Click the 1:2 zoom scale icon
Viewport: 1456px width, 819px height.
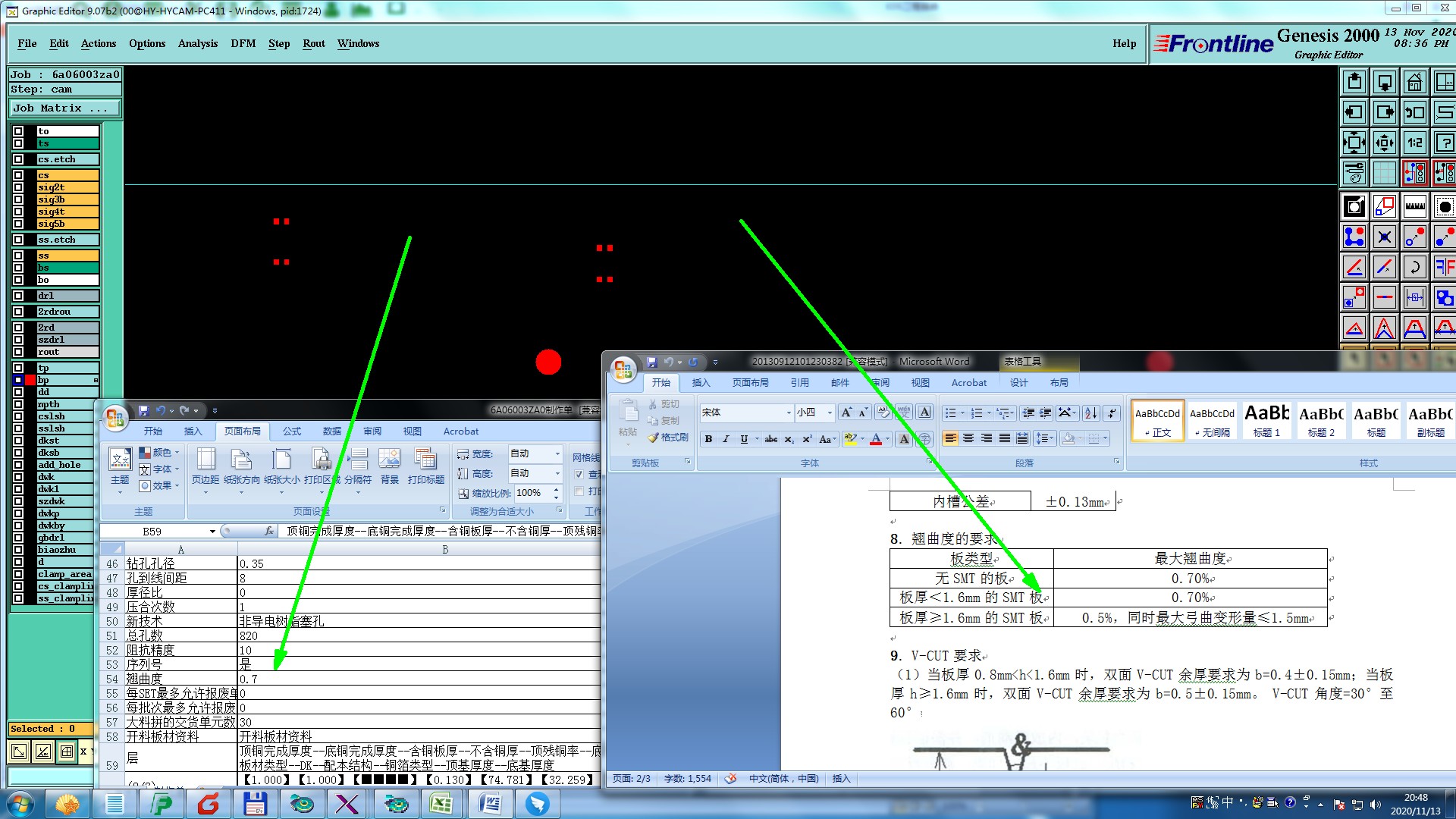point(1414,143)
